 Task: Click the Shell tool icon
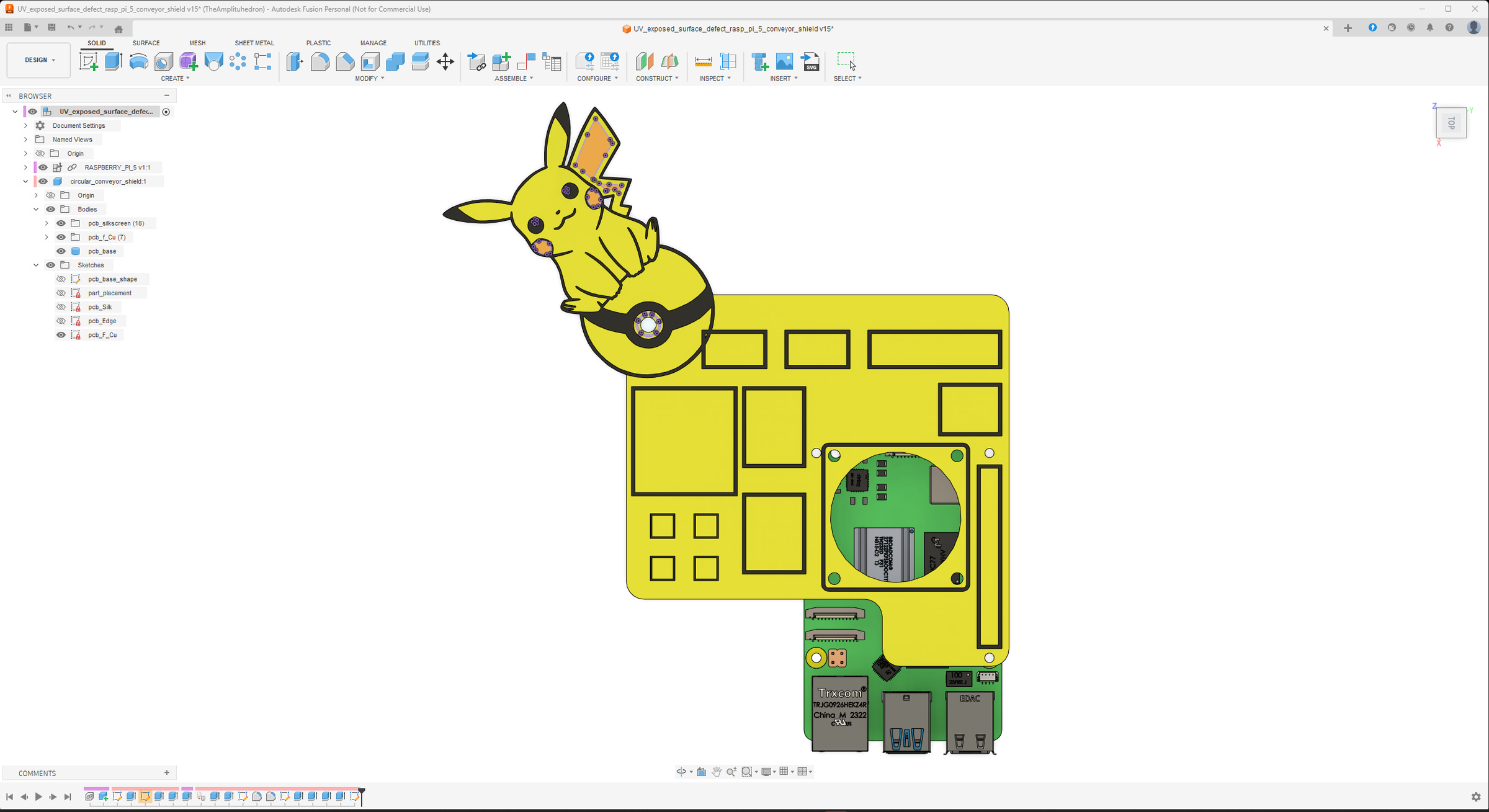tap(370, 61)
